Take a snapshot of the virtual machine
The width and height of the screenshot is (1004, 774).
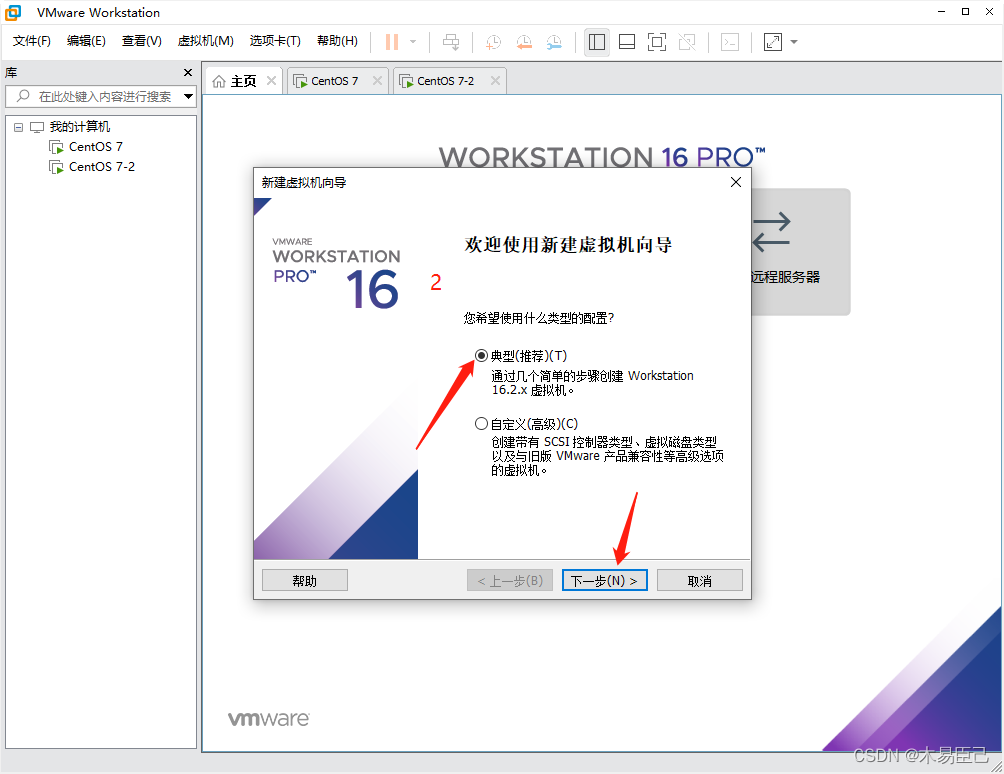click(x=492, y=42)
